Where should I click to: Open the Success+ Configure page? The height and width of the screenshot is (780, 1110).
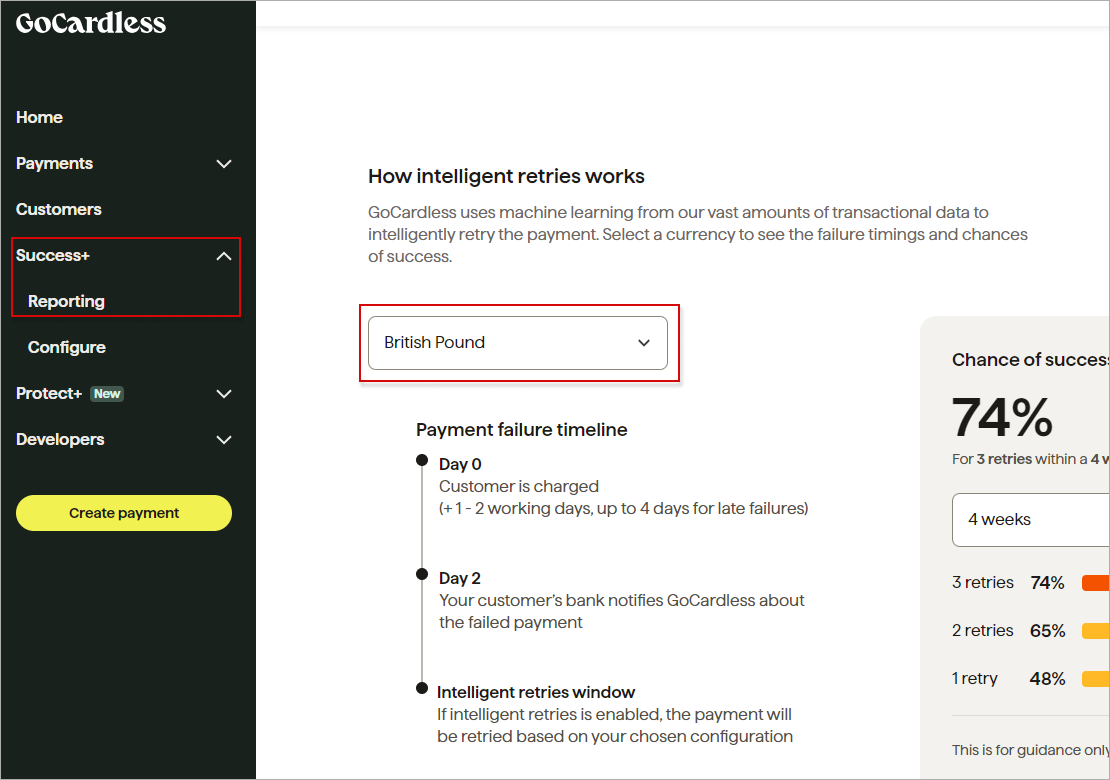pyautogui.click(x=67, y=347)
